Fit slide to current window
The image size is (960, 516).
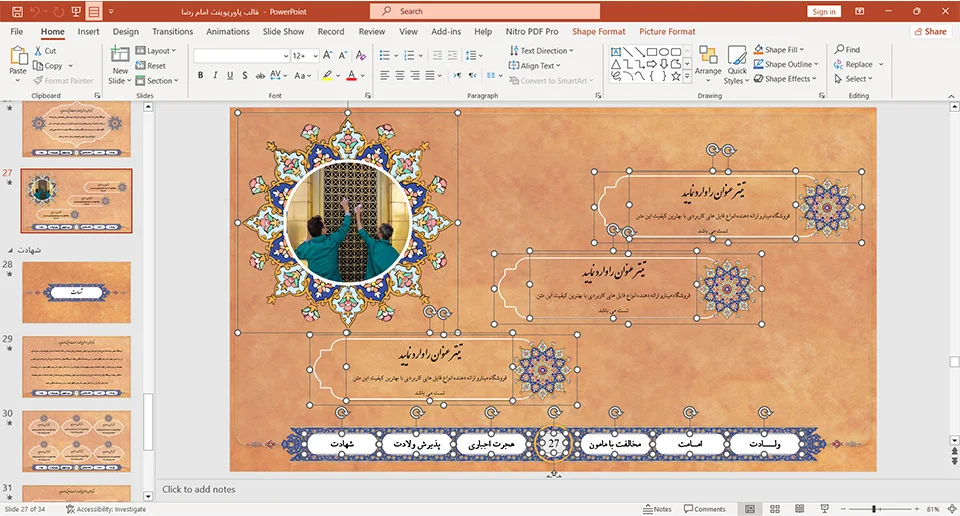coord(952,509)
